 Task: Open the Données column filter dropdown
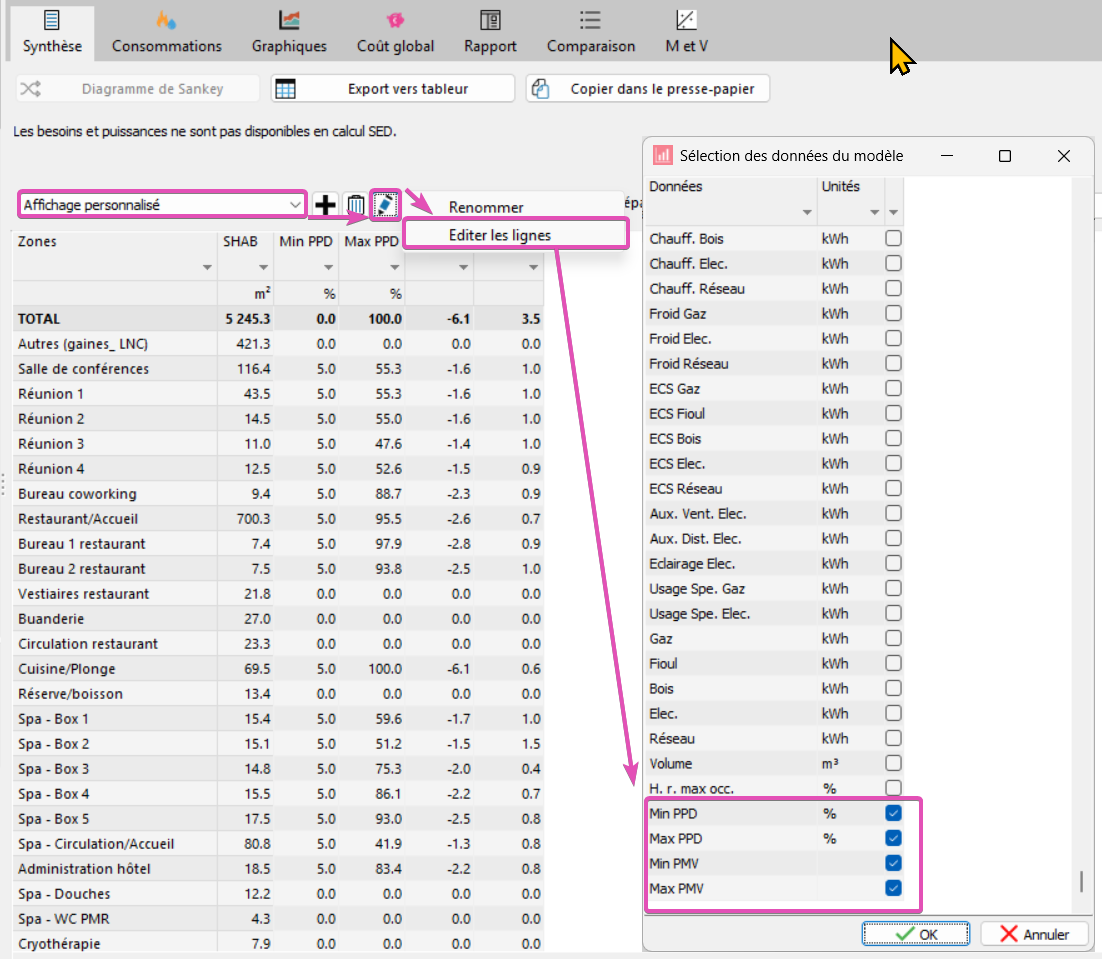pos(806,213)
